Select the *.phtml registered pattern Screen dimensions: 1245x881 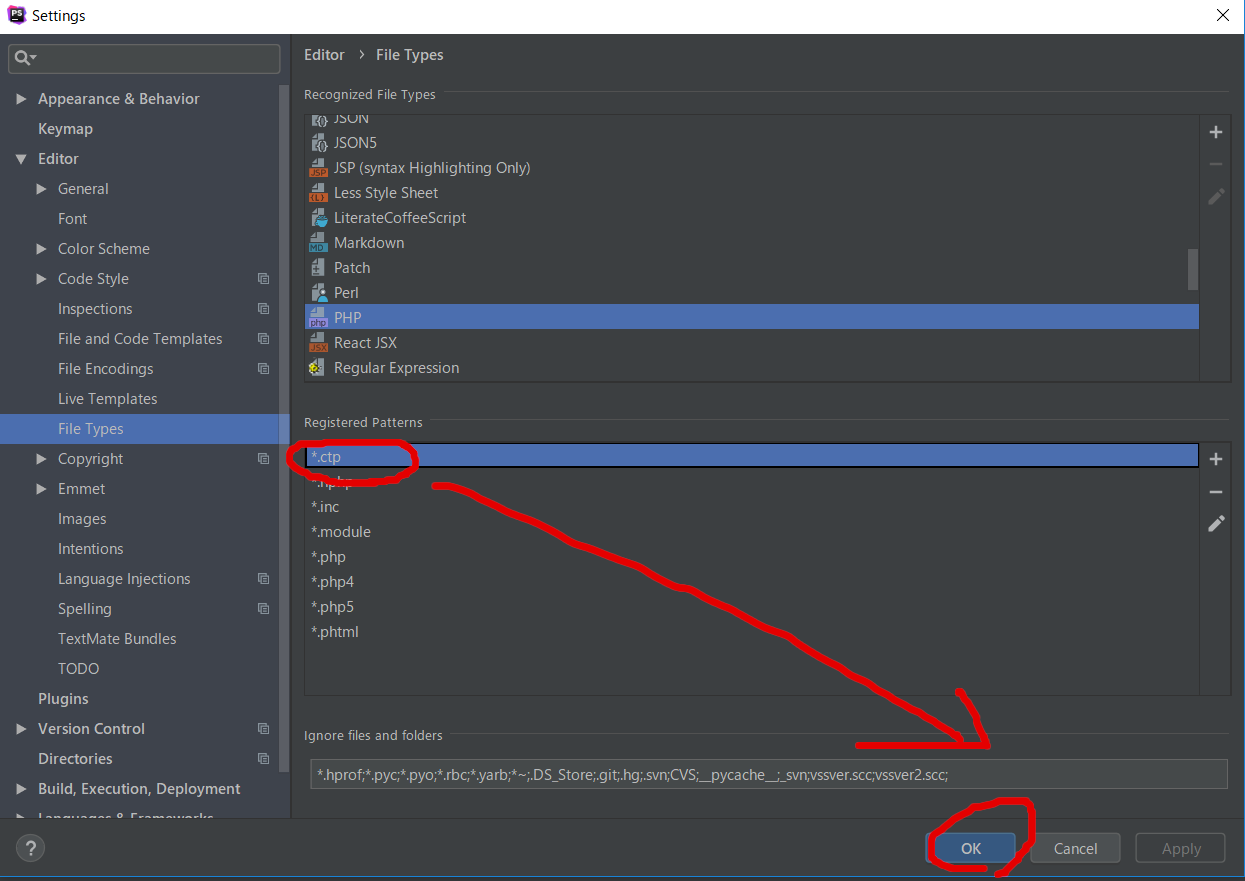tap(335, 632)
